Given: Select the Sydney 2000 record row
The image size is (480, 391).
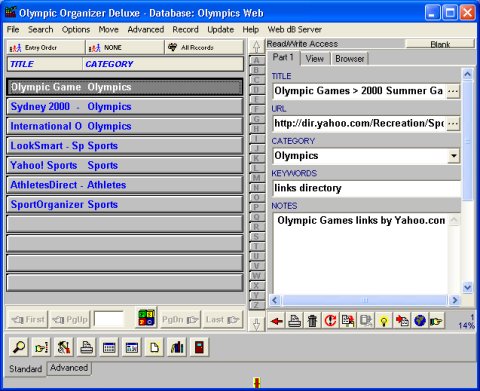Looking at the screenshot, I should click(125, 107).
